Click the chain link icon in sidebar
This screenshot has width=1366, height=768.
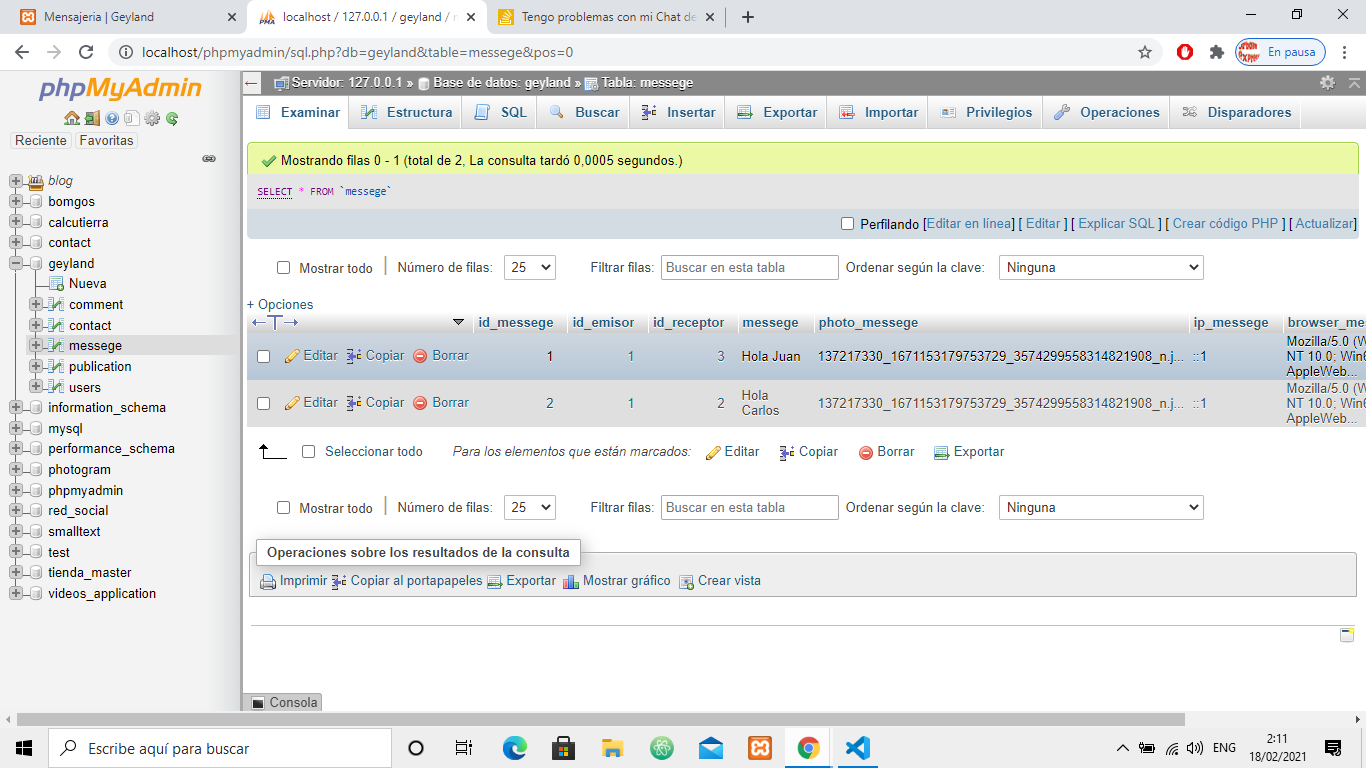(209, 158)
